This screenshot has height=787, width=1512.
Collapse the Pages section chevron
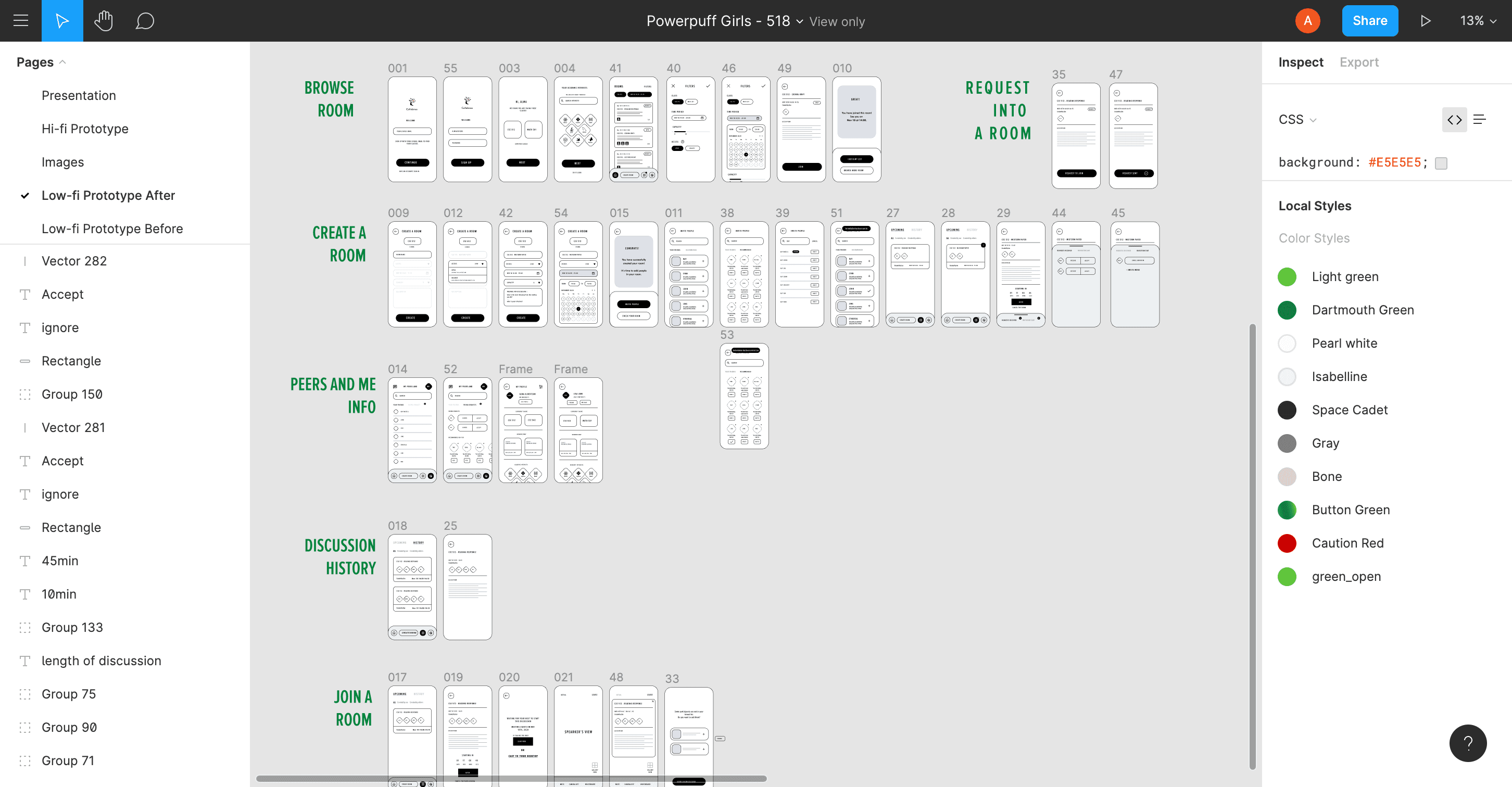coord(63,62)
